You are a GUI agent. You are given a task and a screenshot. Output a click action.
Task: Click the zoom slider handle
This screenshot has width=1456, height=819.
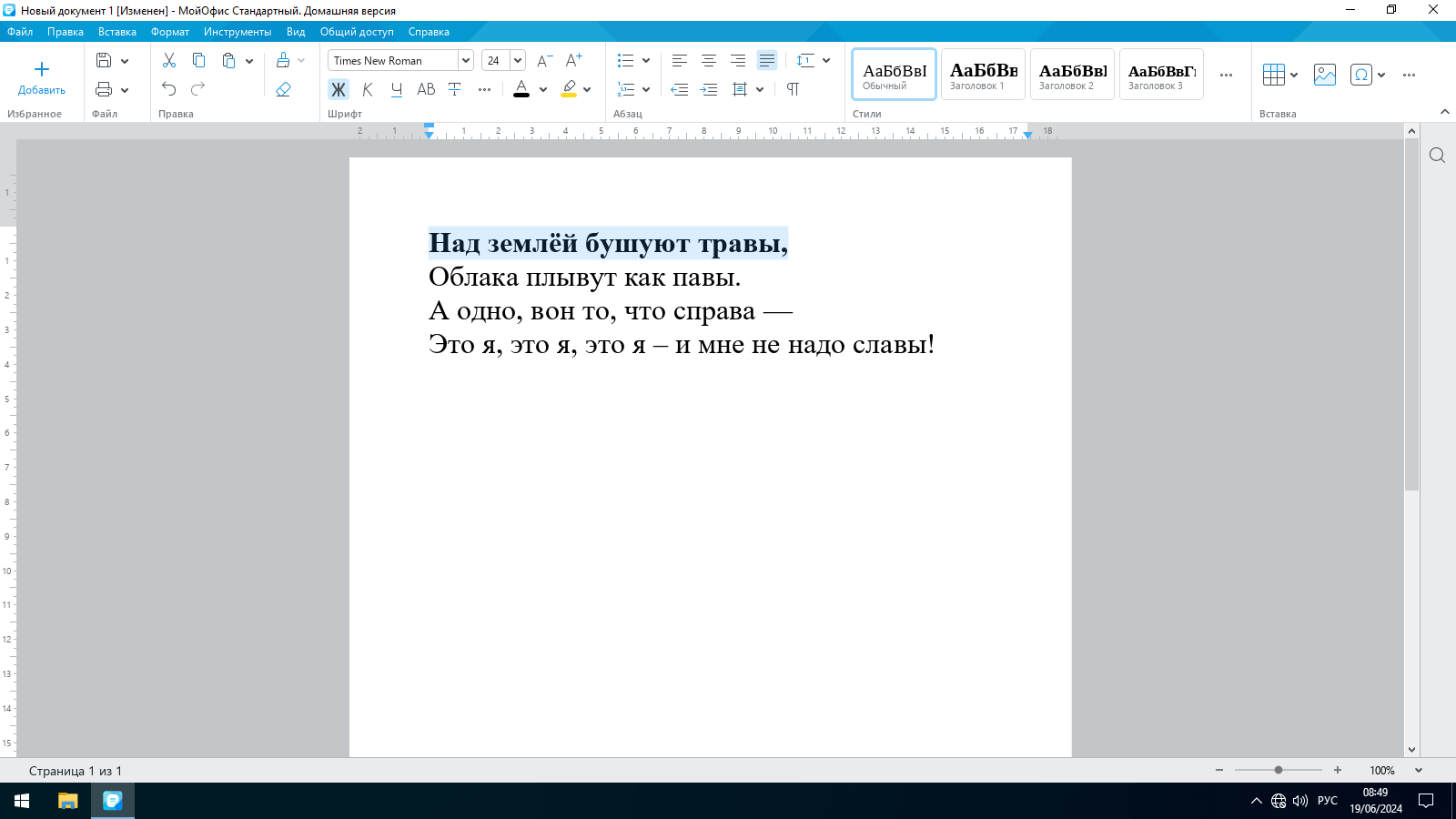pyautogui.click(x=1279, y=770)
